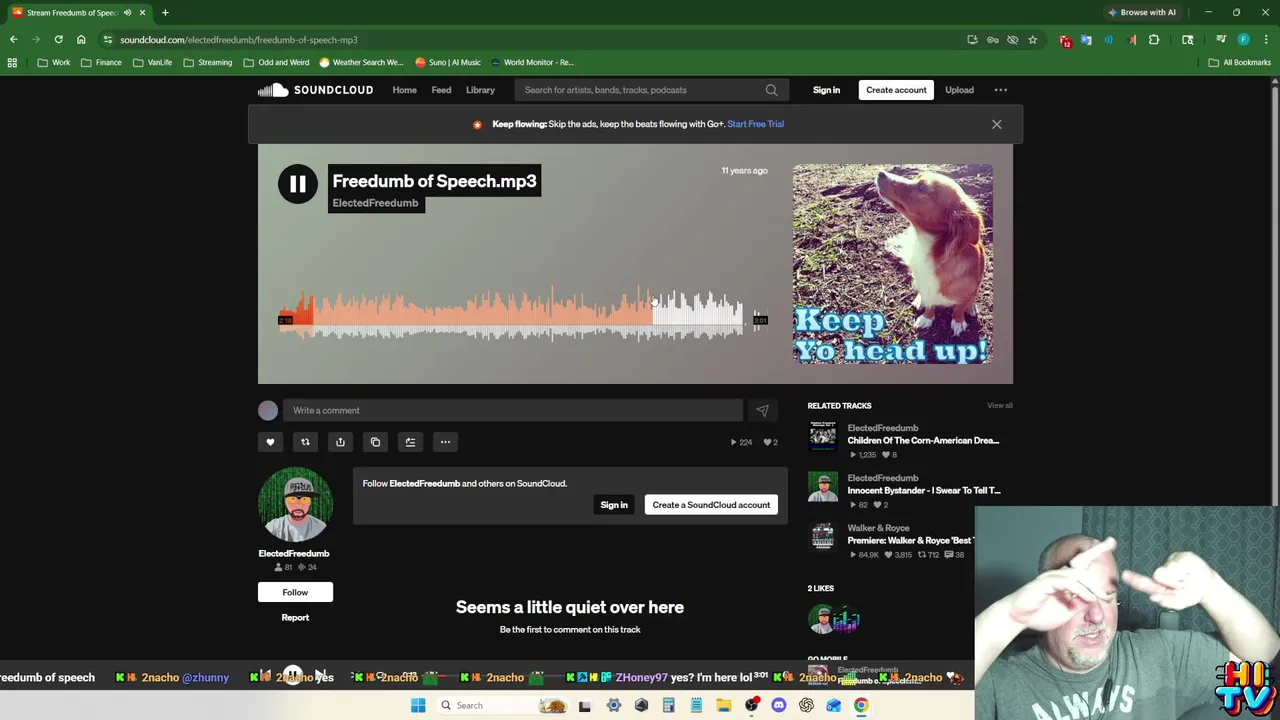Open Discord from the taskbar
The height and width of the screenshot is (720, 1280).
click(779, 705)
